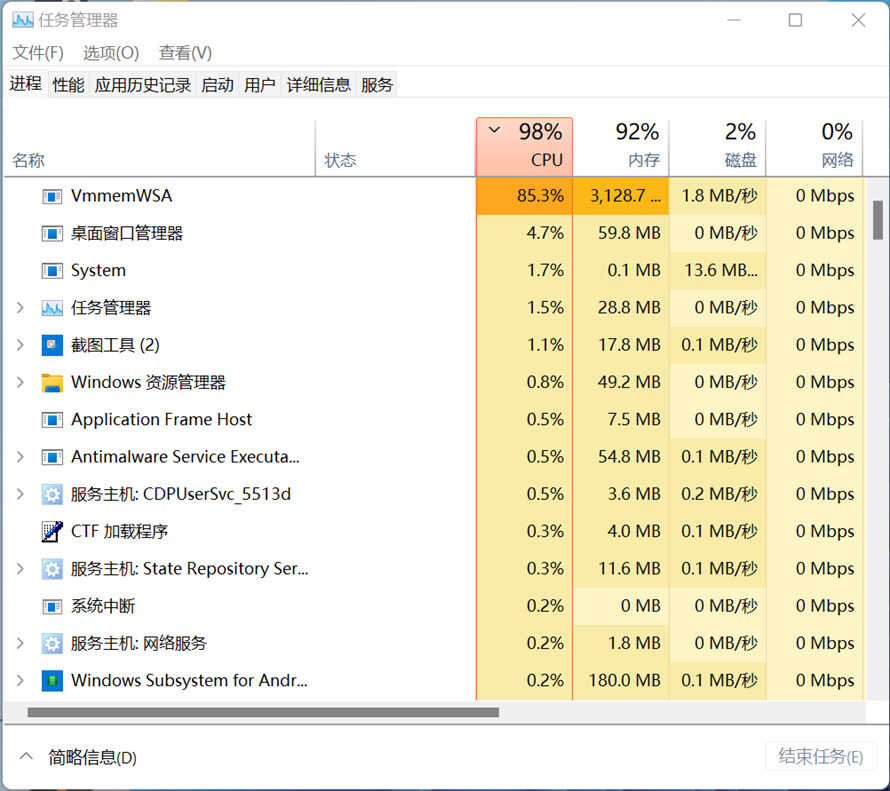Click the Antimalware Service Executable icon
Image resolution: width=890 pixels, height=791 pixels.
(52, 457)
